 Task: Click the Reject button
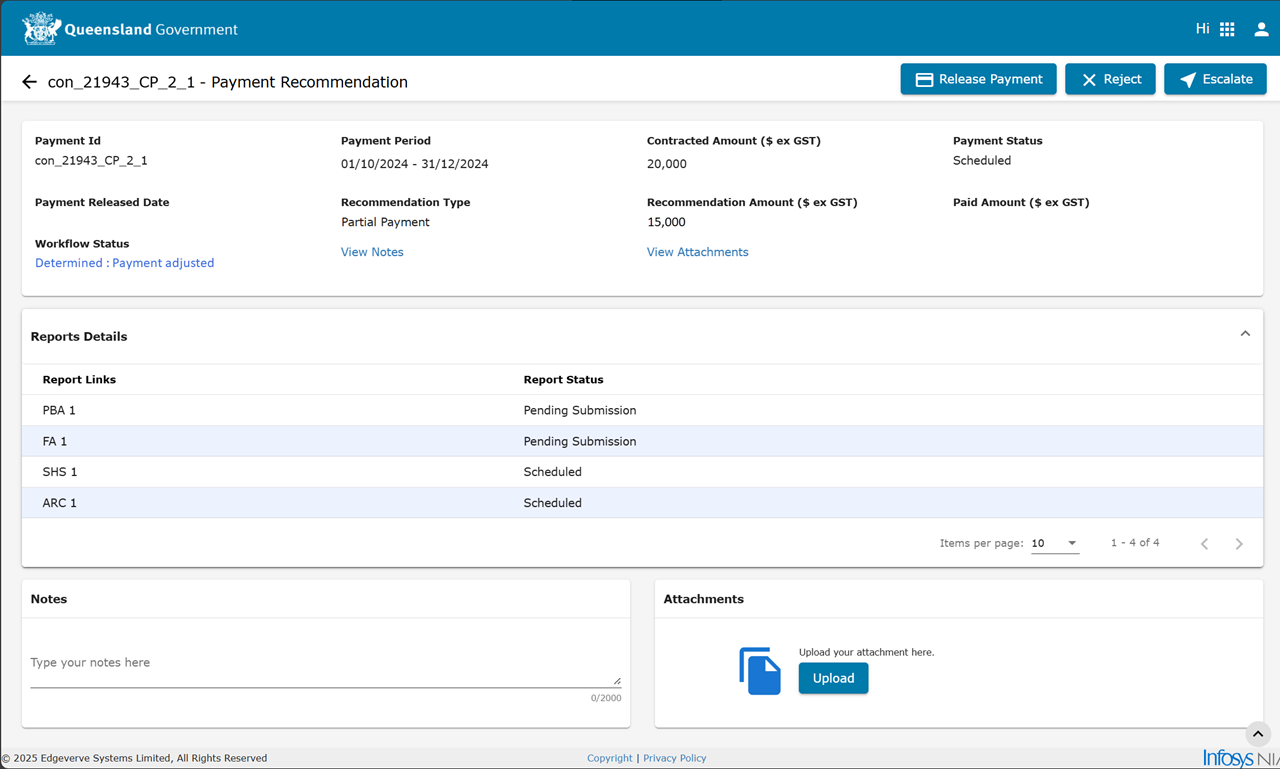[1110, 79]
